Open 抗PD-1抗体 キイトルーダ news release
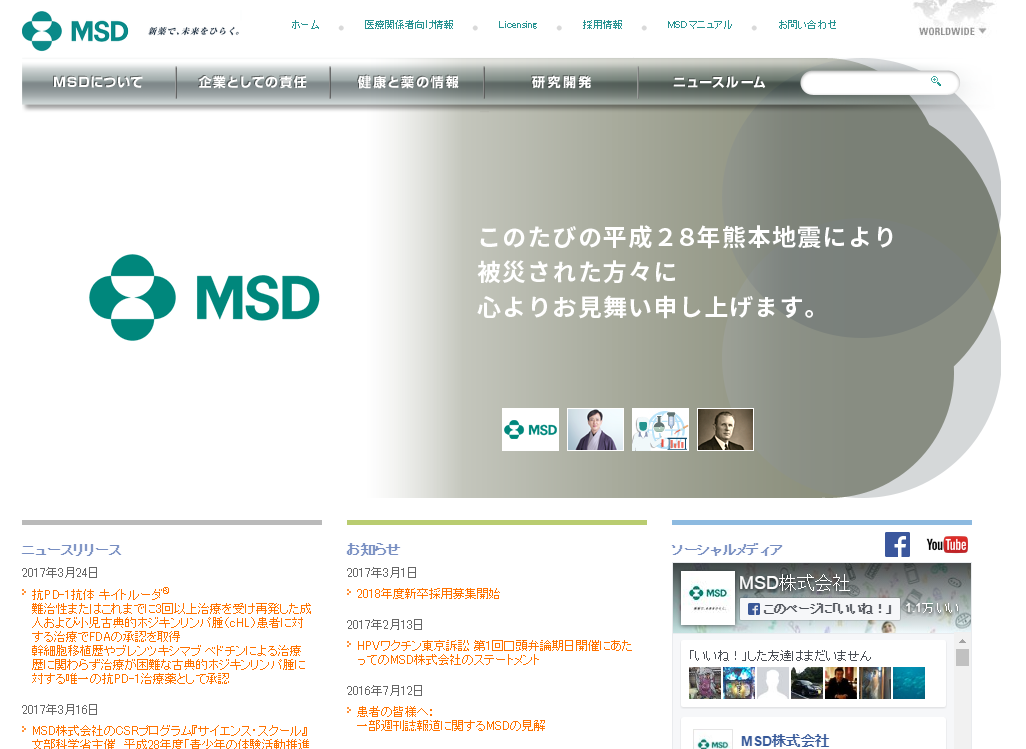Image resolution: width=1026 pixels, height=749 pixels. [171, 636]
